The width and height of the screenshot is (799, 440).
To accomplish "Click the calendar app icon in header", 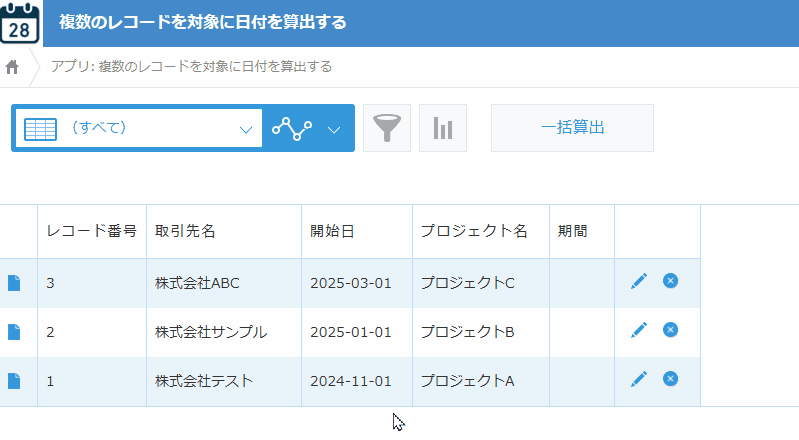I will point(20,22).
